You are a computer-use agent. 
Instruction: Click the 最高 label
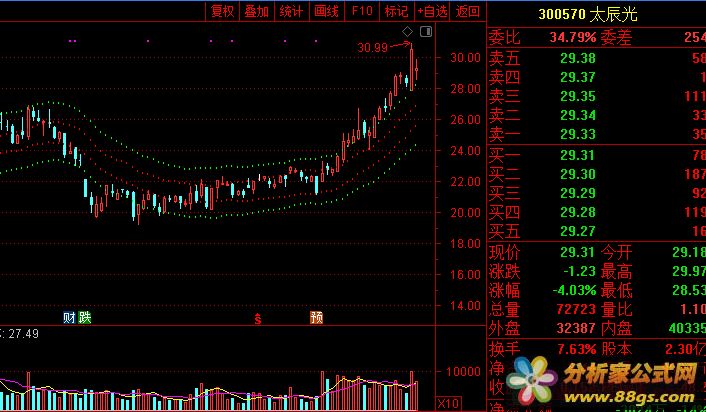pos(617,272)
